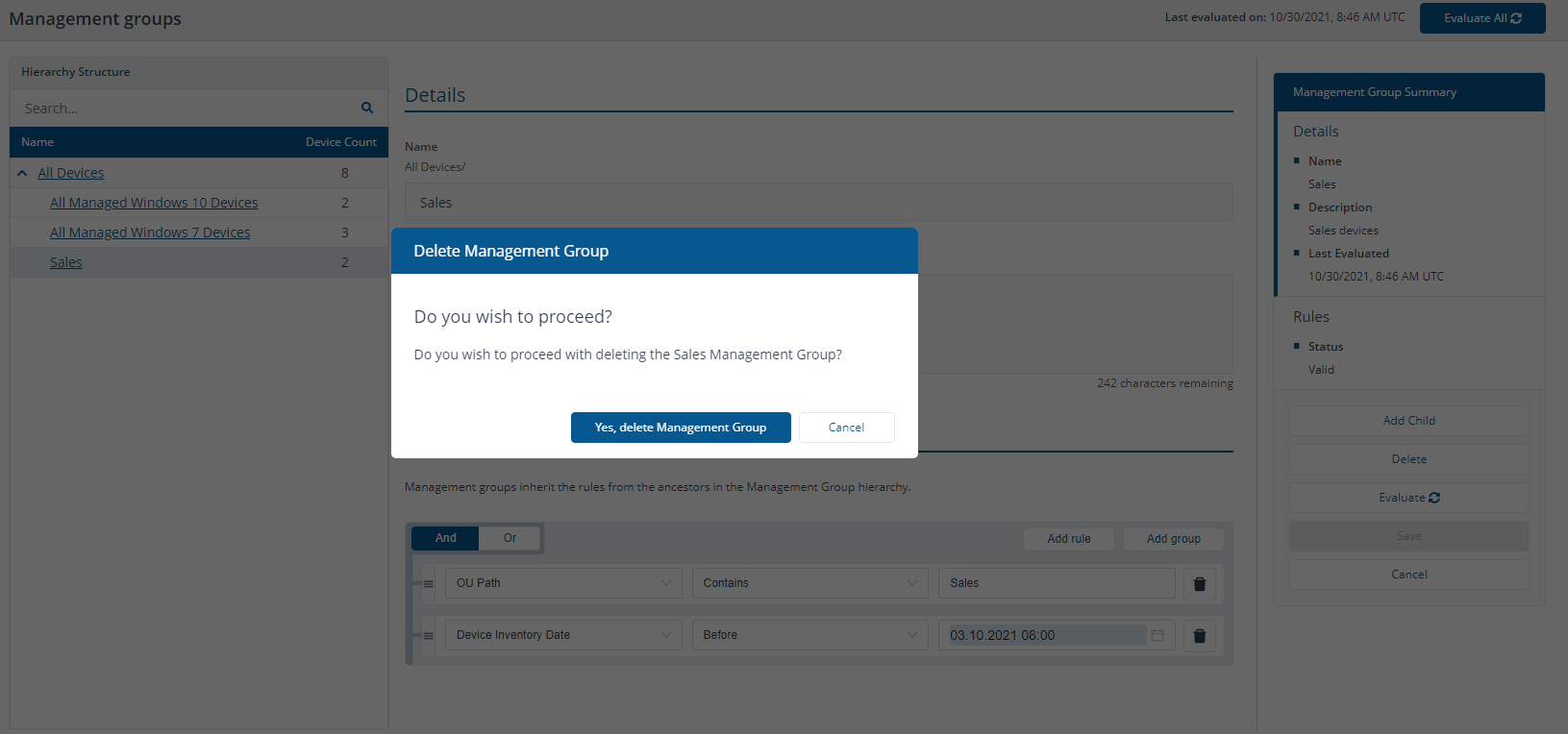The width and height of the screenshot is (1568, 734).
Task: Open the Before operator dropdown
Action: pos(809,635)
